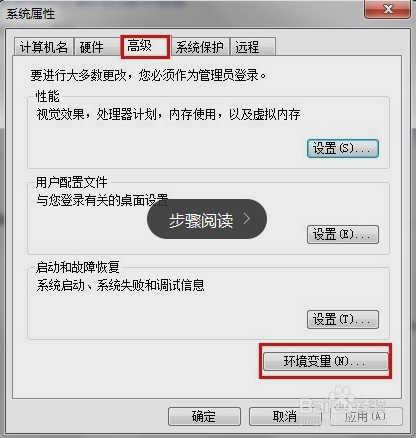This screenshot has height=438, width=417.
Task: Click the 步骤阅读 overlay chevron arrow
Action: tap(247, 219)
